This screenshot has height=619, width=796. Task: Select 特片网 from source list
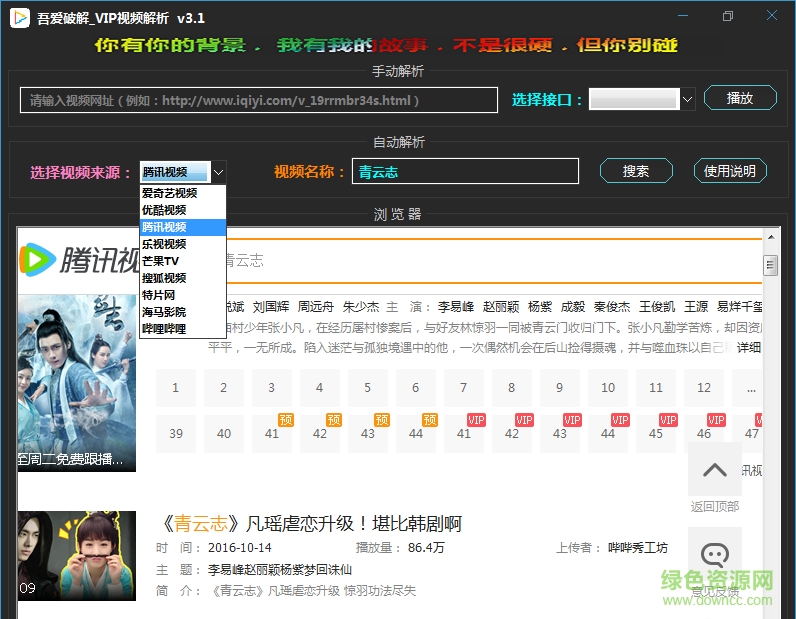(x=183, y=295)
